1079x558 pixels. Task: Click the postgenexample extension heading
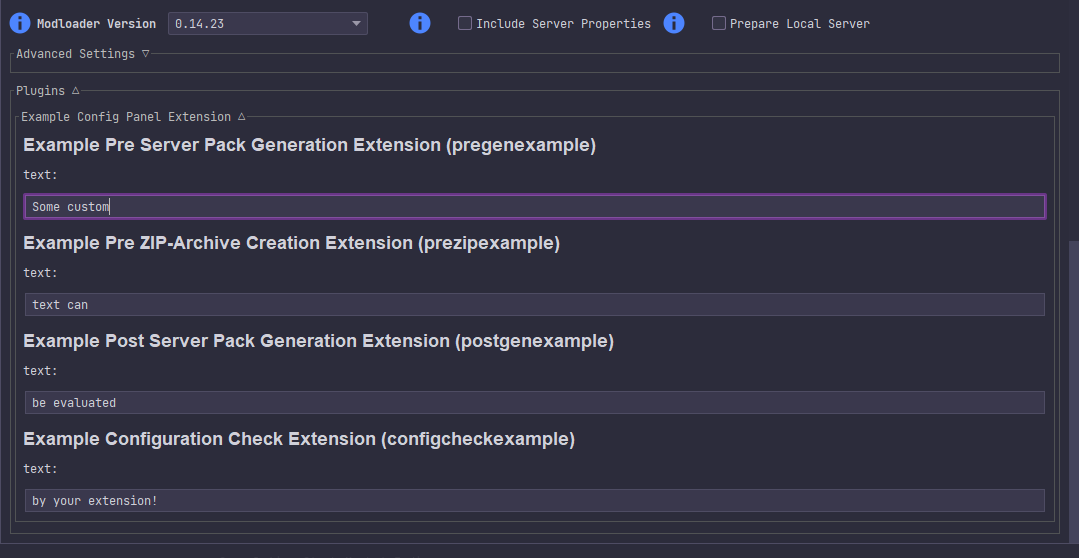318,341
